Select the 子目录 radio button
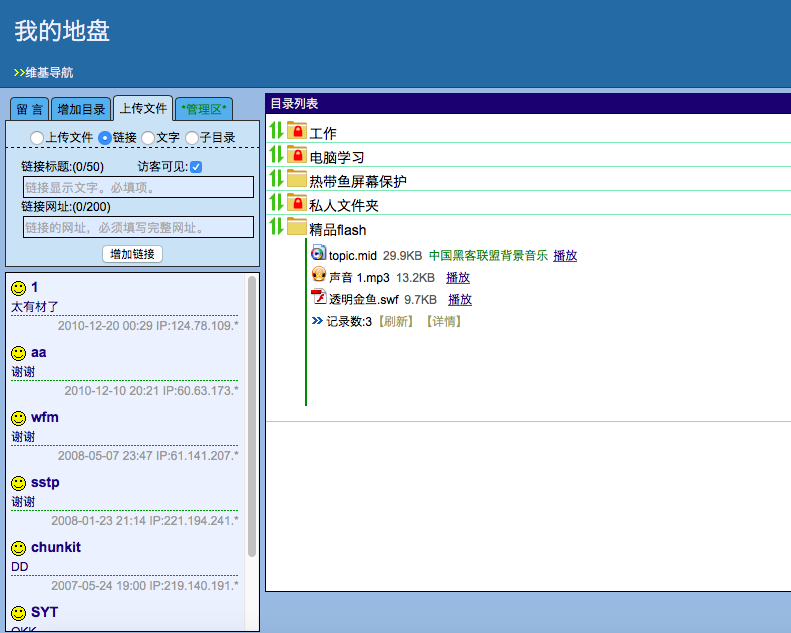 pyautogui.click(x=192, y=137)
